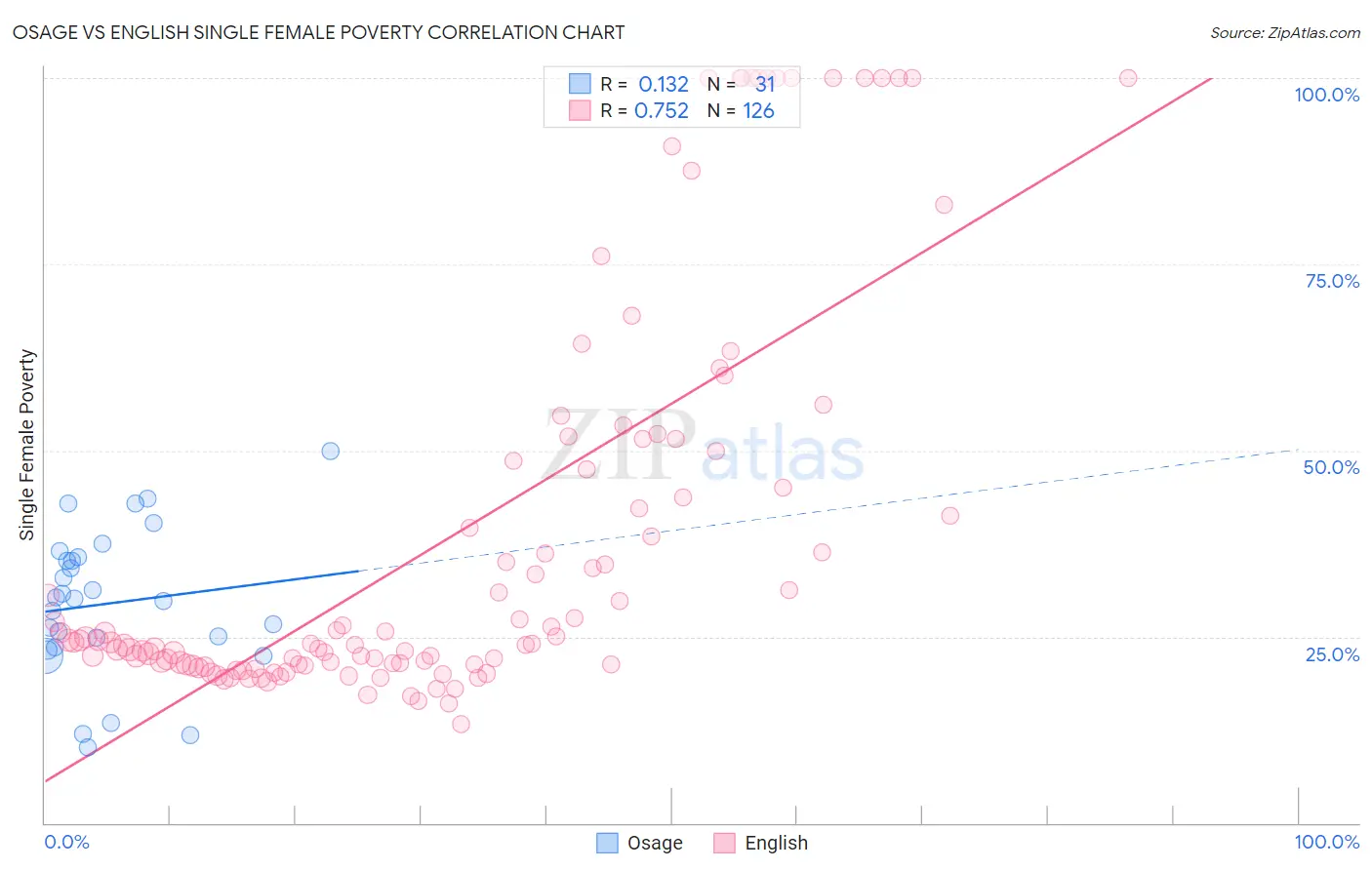Click the pink swatch beside R = 0.752
The image size is (1372, 870).
(580, 110)
